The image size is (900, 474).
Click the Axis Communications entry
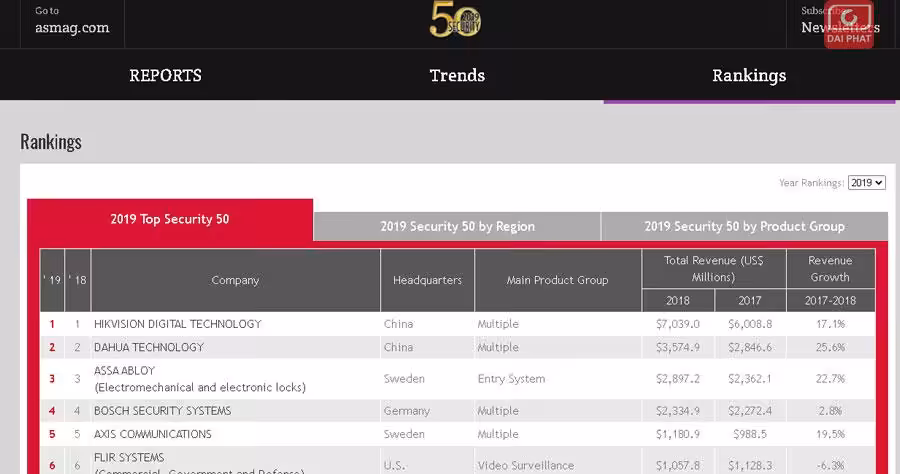click(x=152, y=434)
